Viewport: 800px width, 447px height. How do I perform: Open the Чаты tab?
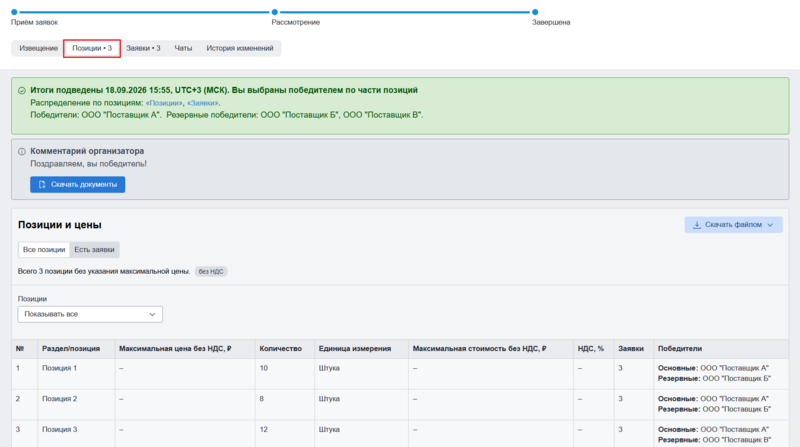(x=183, y=48)
